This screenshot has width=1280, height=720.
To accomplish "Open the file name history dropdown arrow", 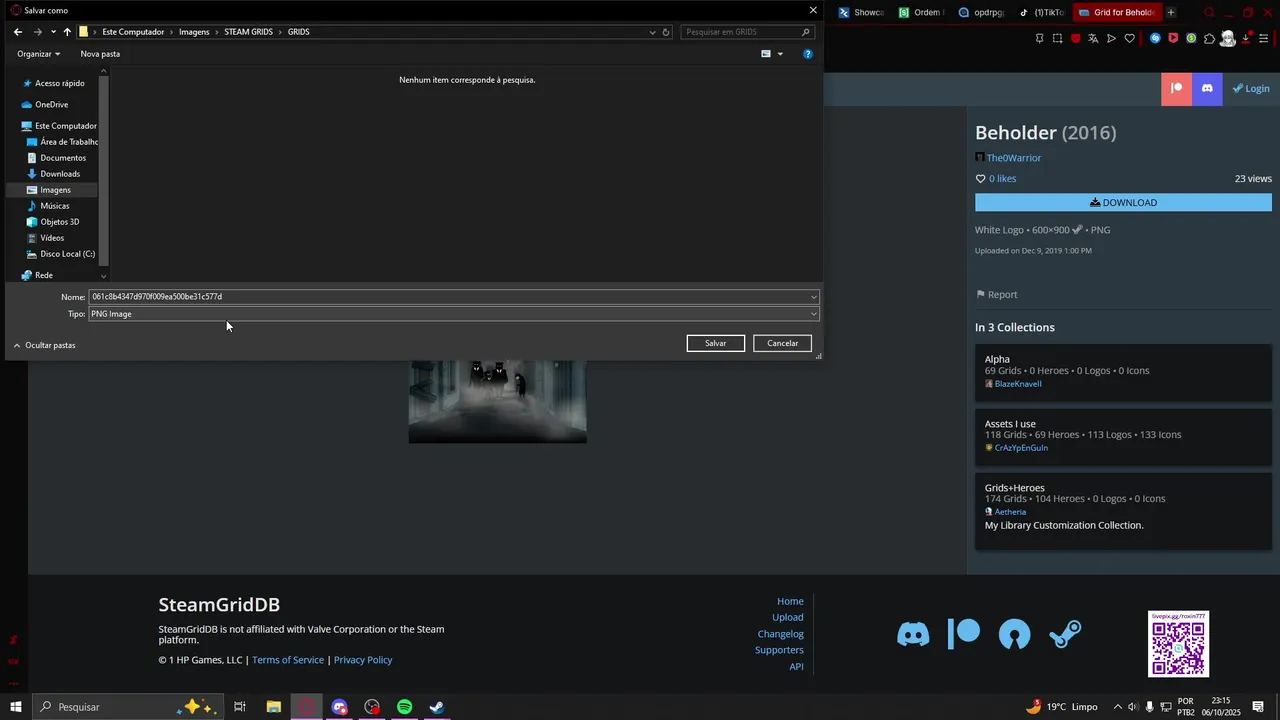I will coord(813,297).
